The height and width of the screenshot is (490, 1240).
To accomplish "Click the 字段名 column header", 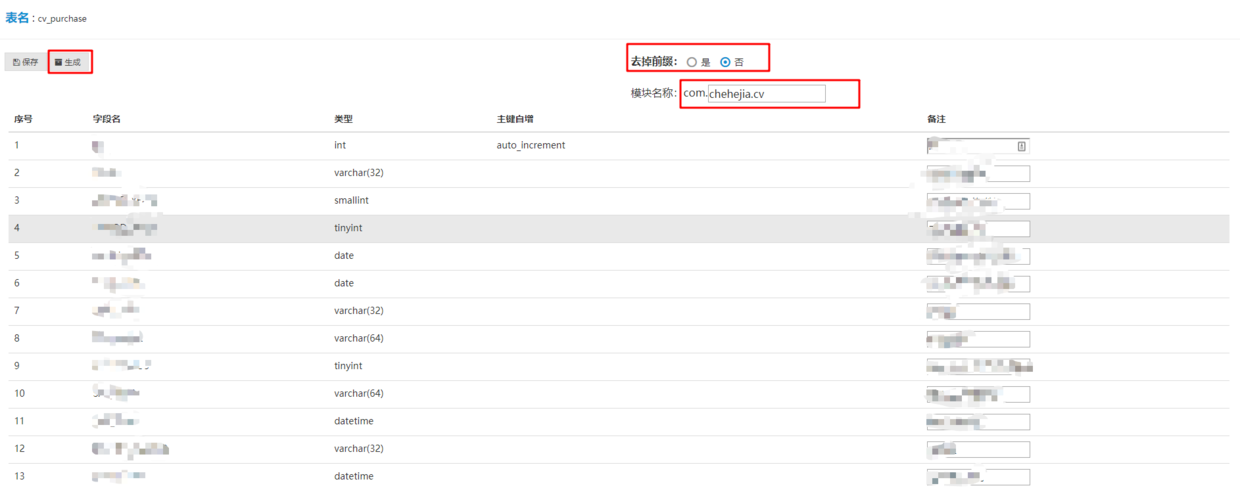I will point(106,119).
